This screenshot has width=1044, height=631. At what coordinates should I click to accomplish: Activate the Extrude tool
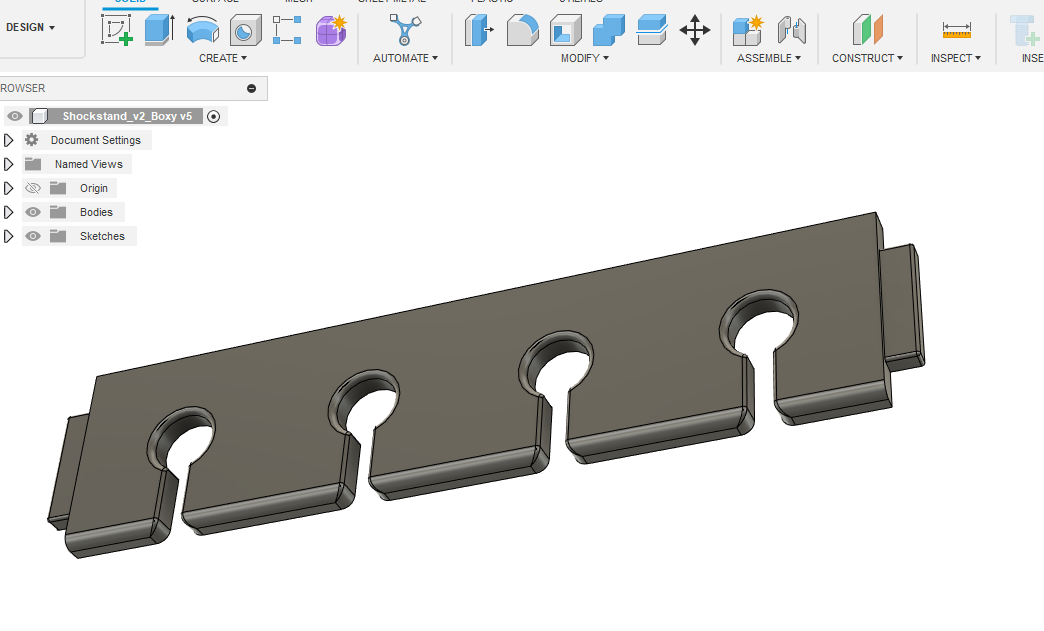click(x=159, y=30)
